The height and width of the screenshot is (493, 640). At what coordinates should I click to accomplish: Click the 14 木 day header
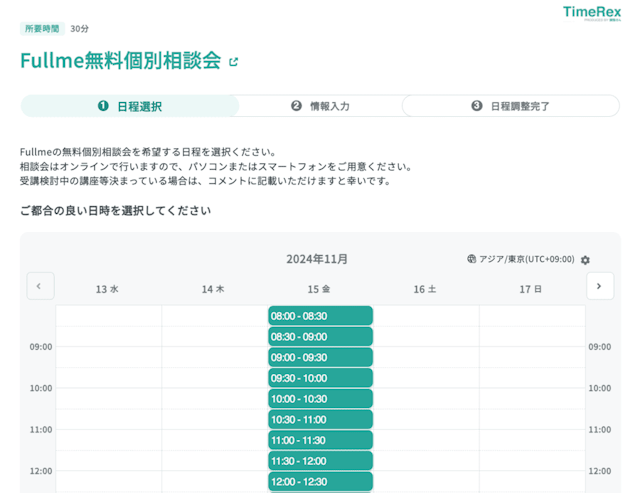pyautogui.click(x=213, y=289)
